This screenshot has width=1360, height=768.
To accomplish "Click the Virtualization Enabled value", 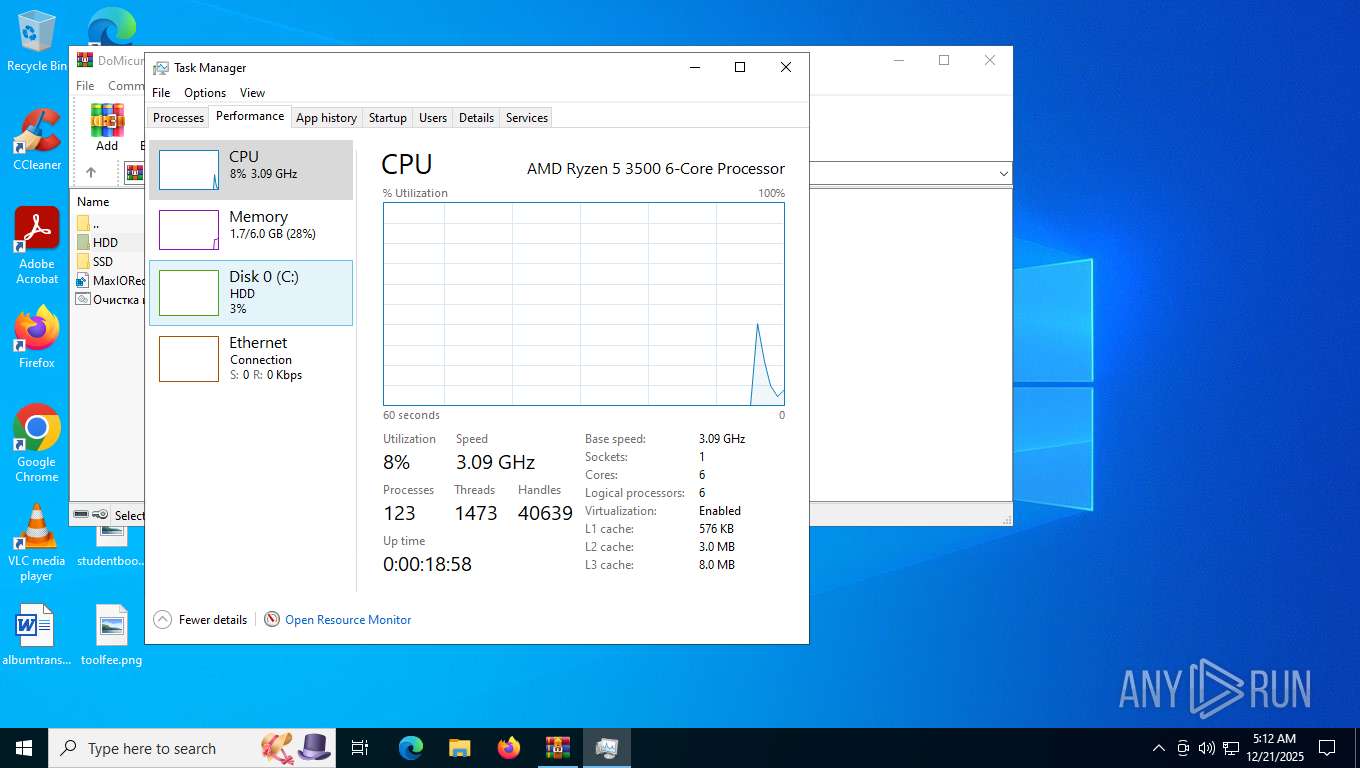I will tap(720, 510).
